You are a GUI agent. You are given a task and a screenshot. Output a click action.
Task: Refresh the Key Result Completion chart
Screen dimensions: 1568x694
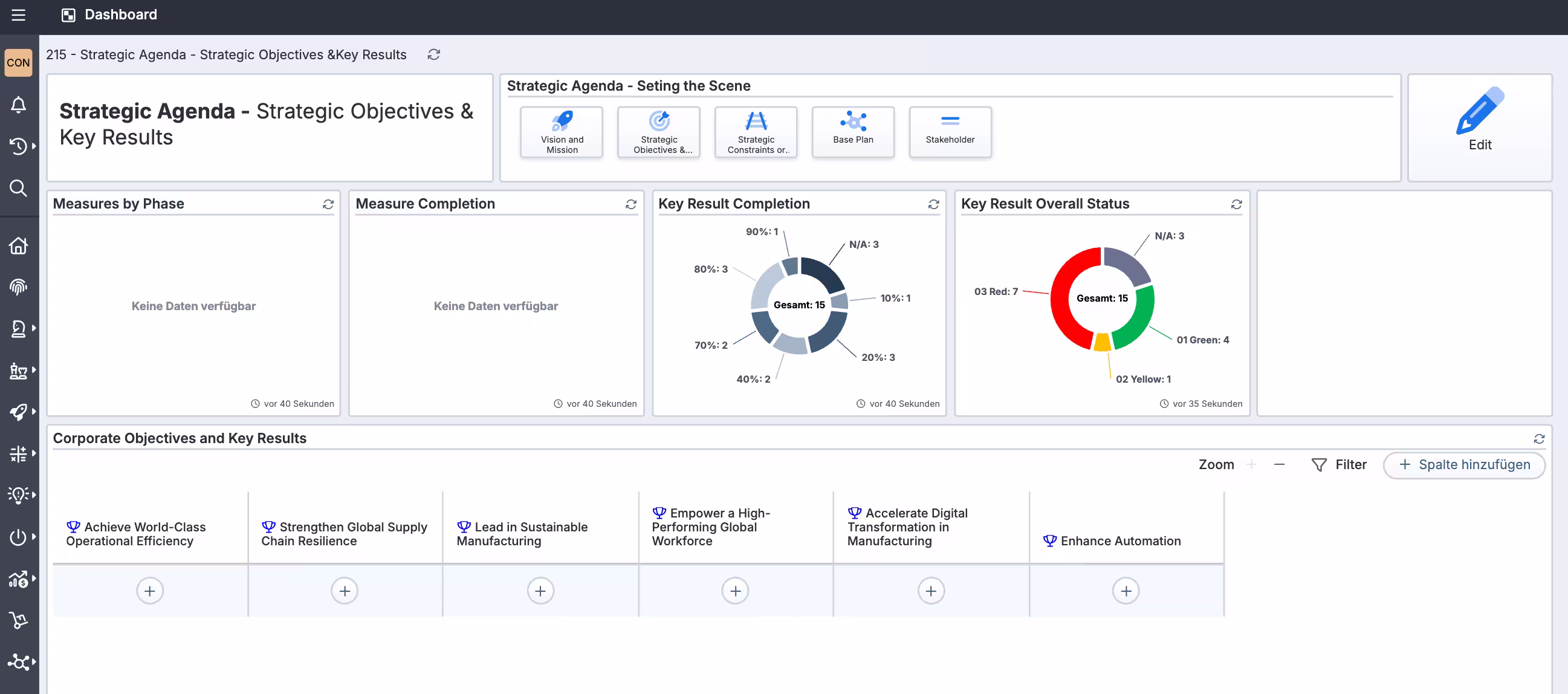(x=933, y=204)
